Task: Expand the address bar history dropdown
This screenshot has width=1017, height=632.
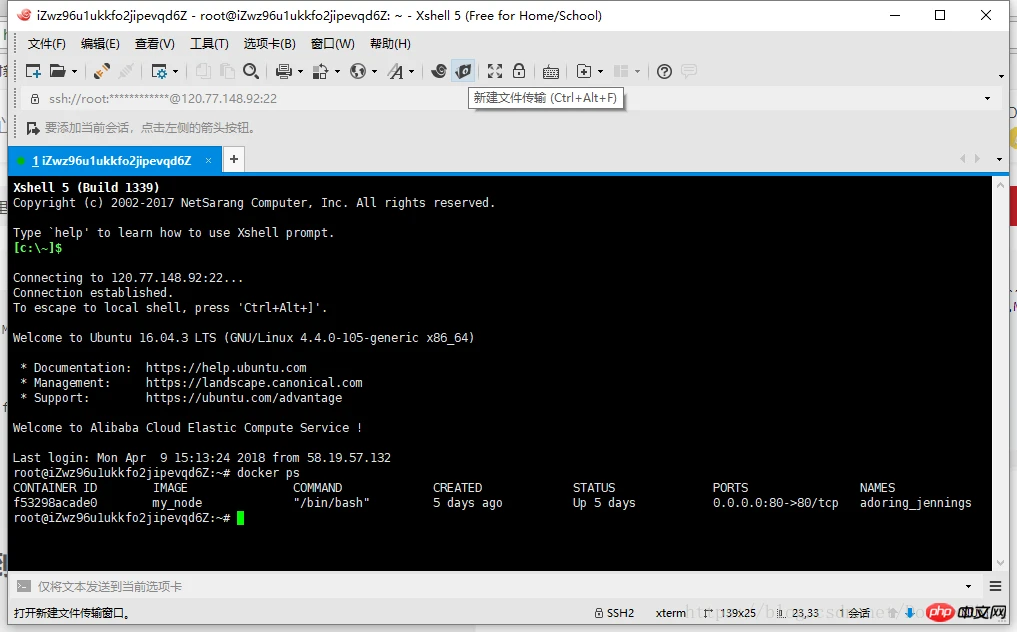Action: click(x=987, y=99)
